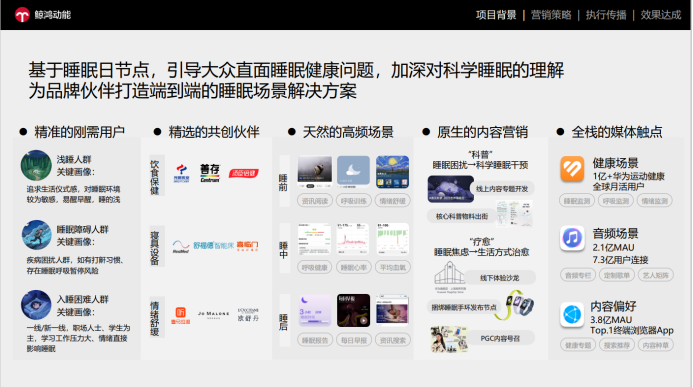Click the 情绪舒缓 pill under 睡前

tap(392, 201)
